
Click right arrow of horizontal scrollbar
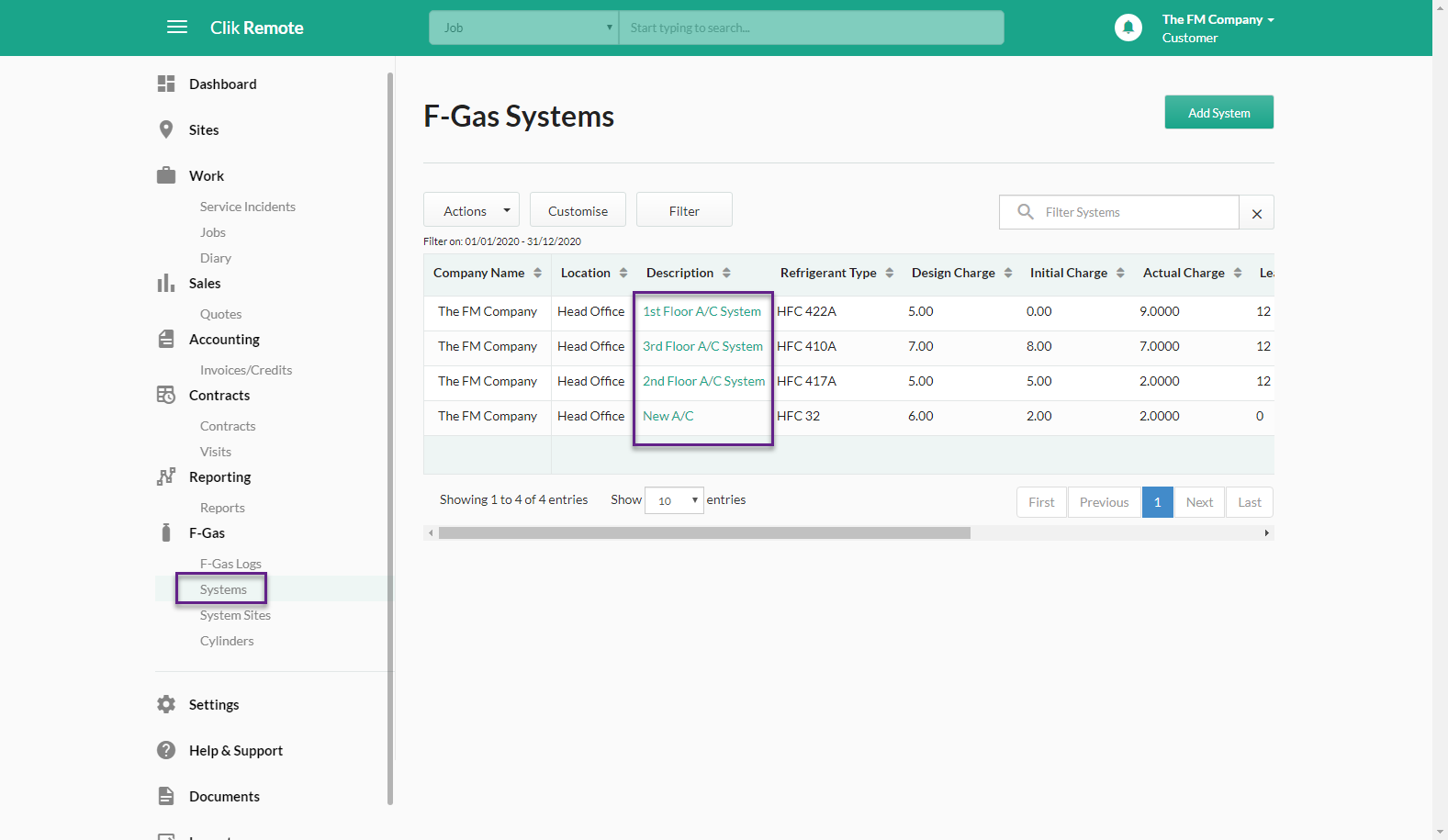(x=1267, y=533)
